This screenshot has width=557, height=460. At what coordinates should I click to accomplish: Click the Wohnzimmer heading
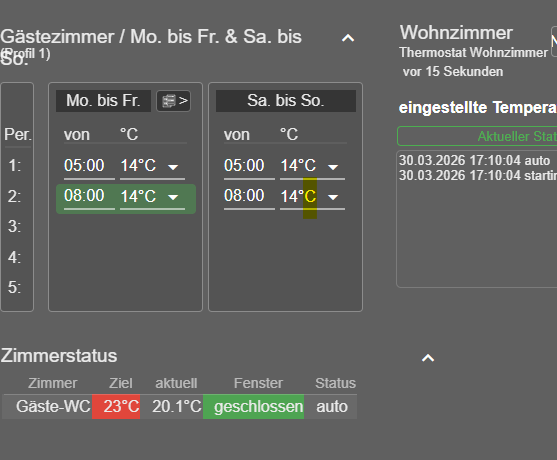point(456,33)
